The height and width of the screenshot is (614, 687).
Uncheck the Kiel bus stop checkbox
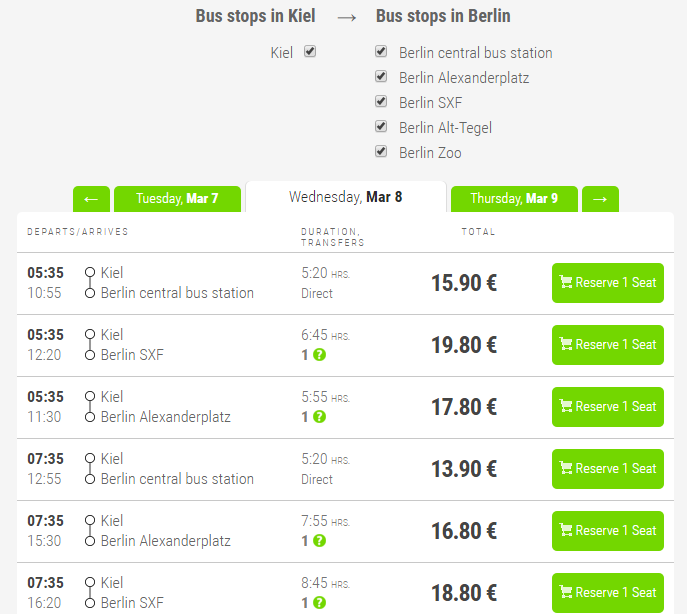[x=310, y=52]
